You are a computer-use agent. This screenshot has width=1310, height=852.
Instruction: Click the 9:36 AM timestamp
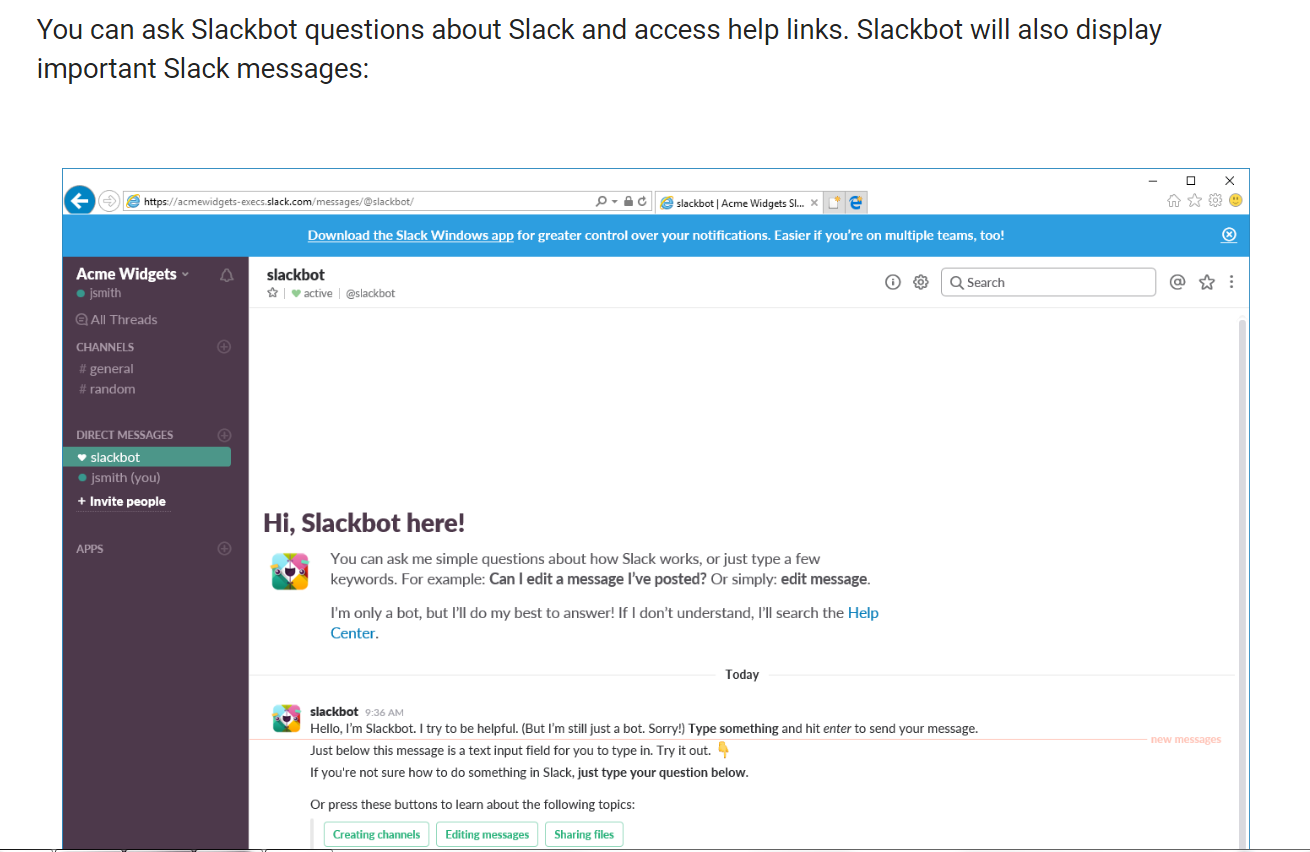point(384,713)
